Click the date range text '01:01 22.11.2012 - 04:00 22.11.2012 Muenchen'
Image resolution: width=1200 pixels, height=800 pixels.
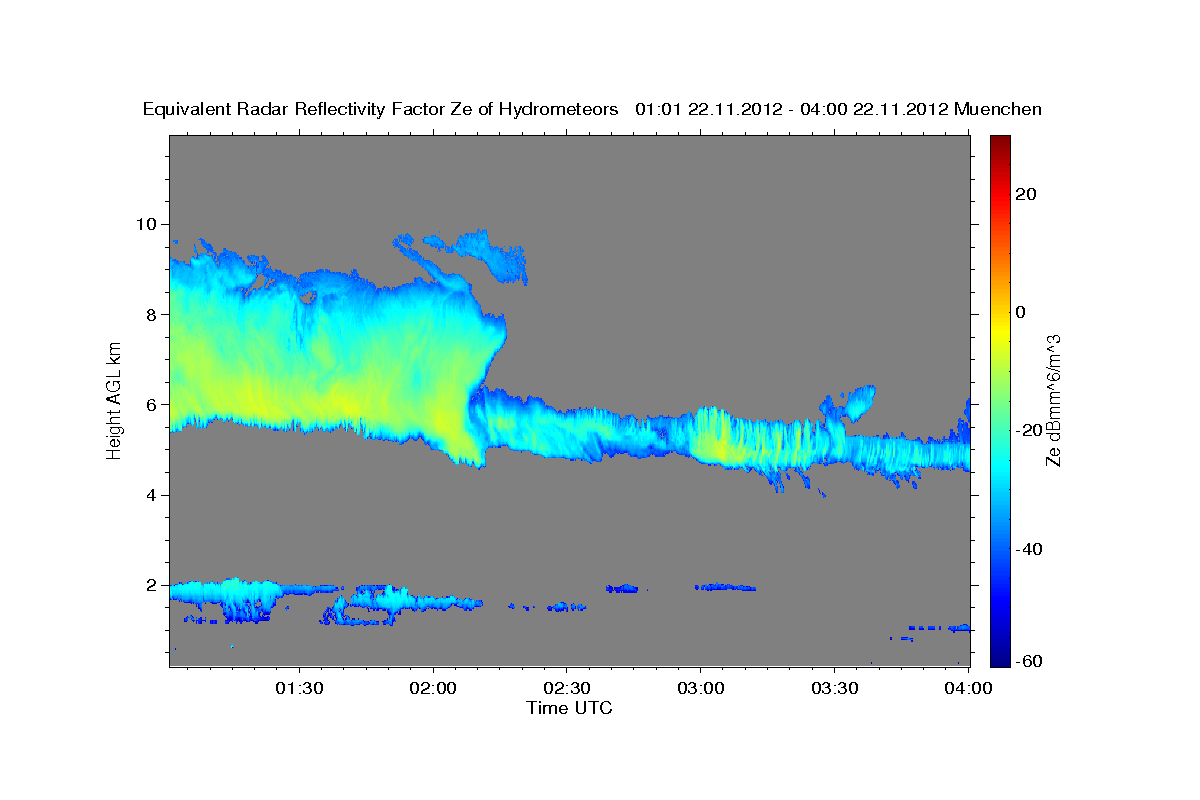point(839,109)
